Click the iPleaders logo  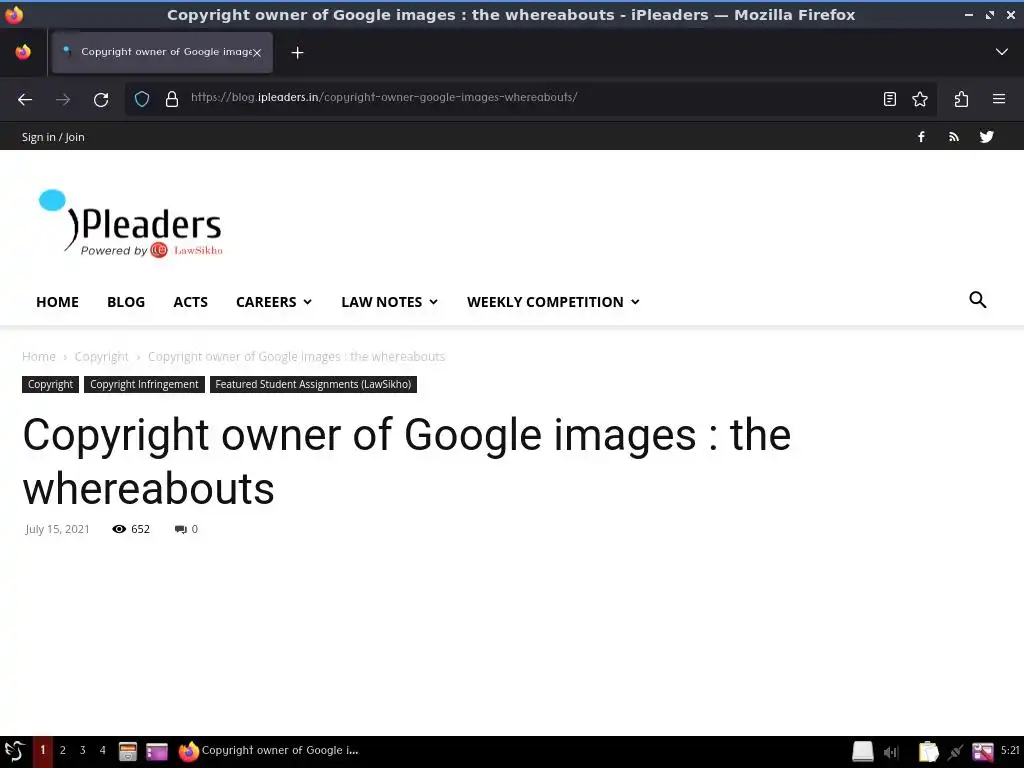coord(131,224)
